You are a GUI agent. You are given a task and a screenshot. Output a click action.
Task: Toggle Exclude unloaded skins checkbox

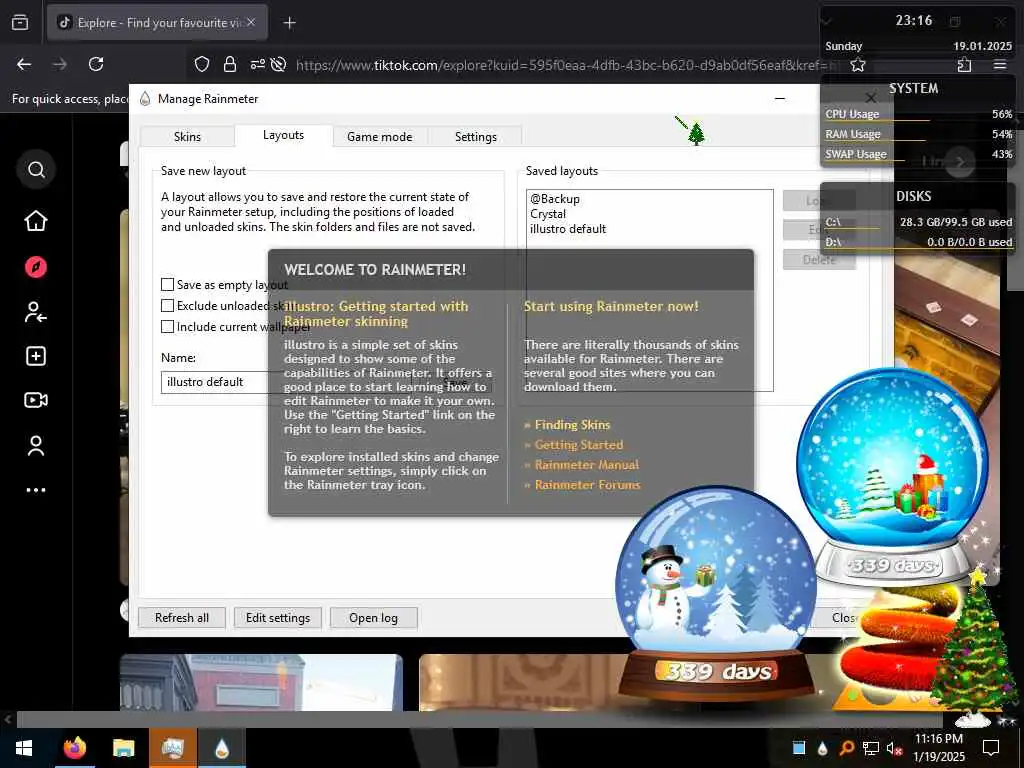167,306
